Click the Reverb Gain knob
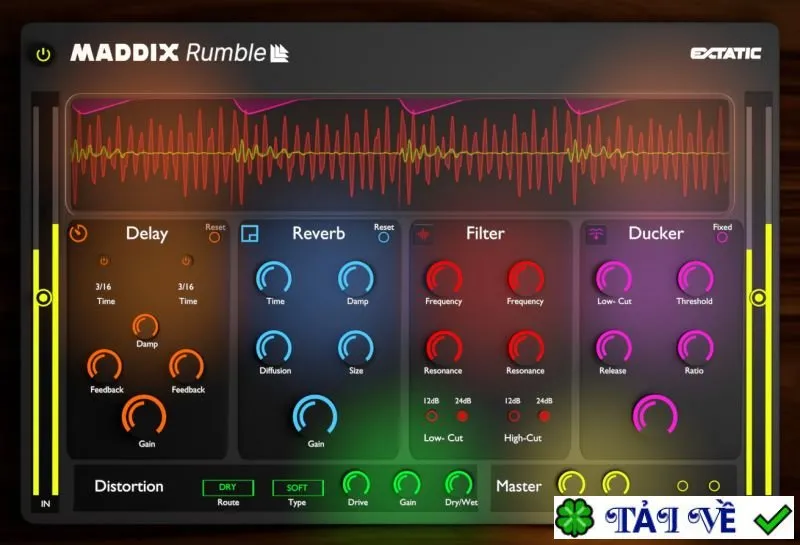800x545 pixels. click(x=315, y=416)
